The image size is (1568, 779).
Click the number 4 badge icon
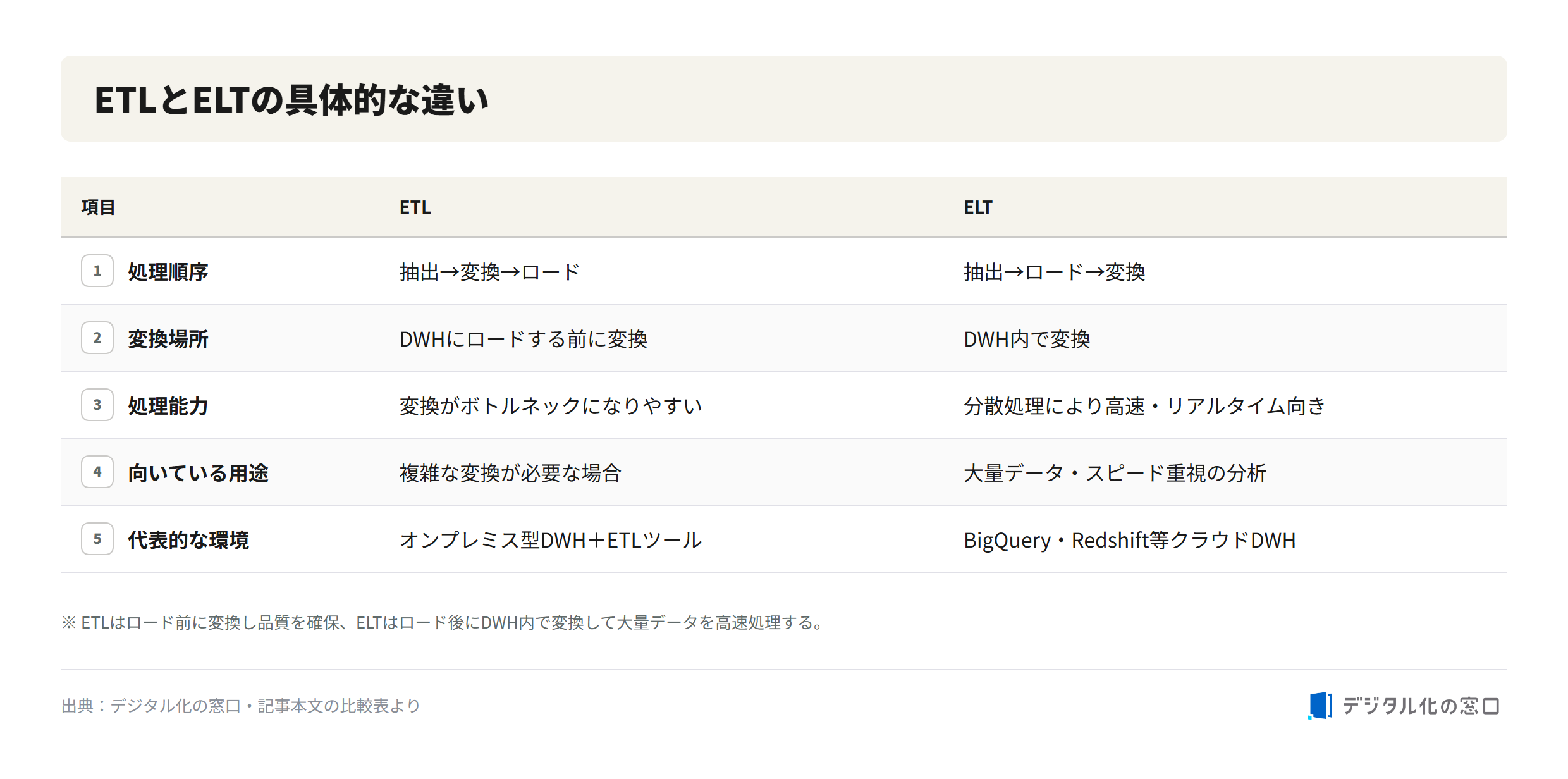(97, 472)
